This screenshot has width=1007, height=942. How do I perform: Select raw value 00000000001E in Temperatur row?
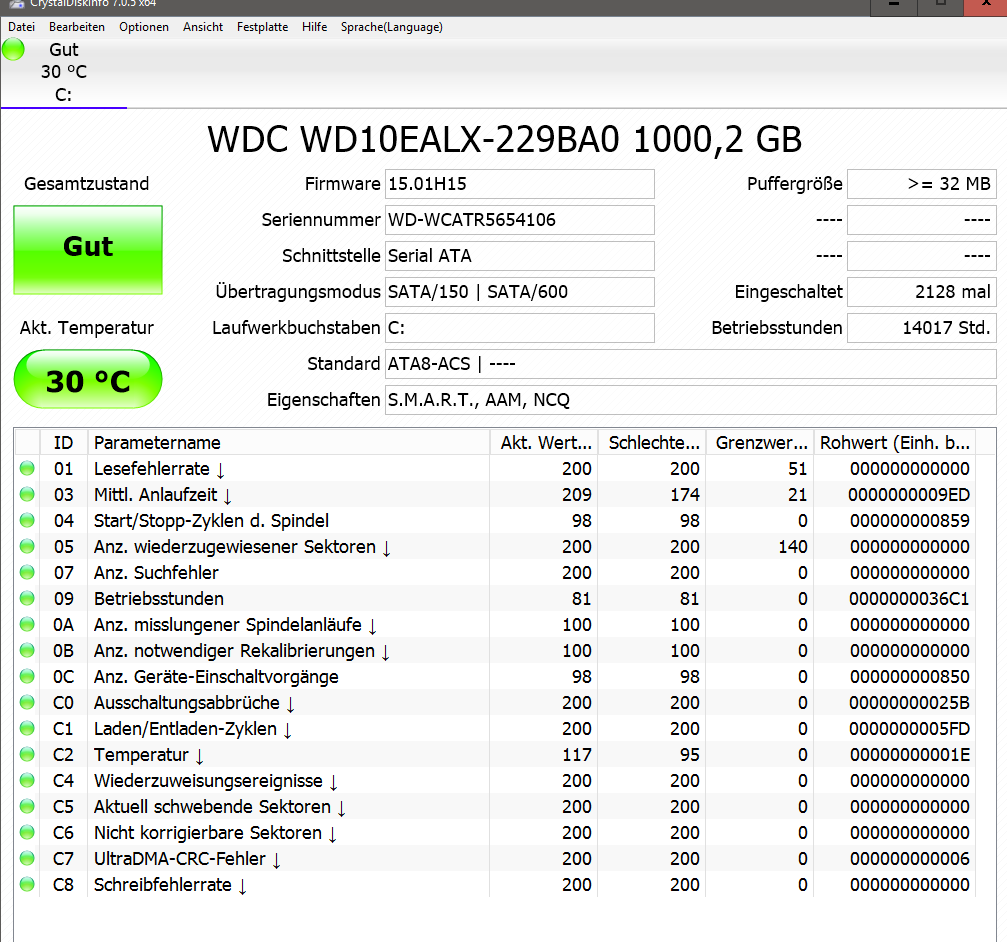point(909,755)
